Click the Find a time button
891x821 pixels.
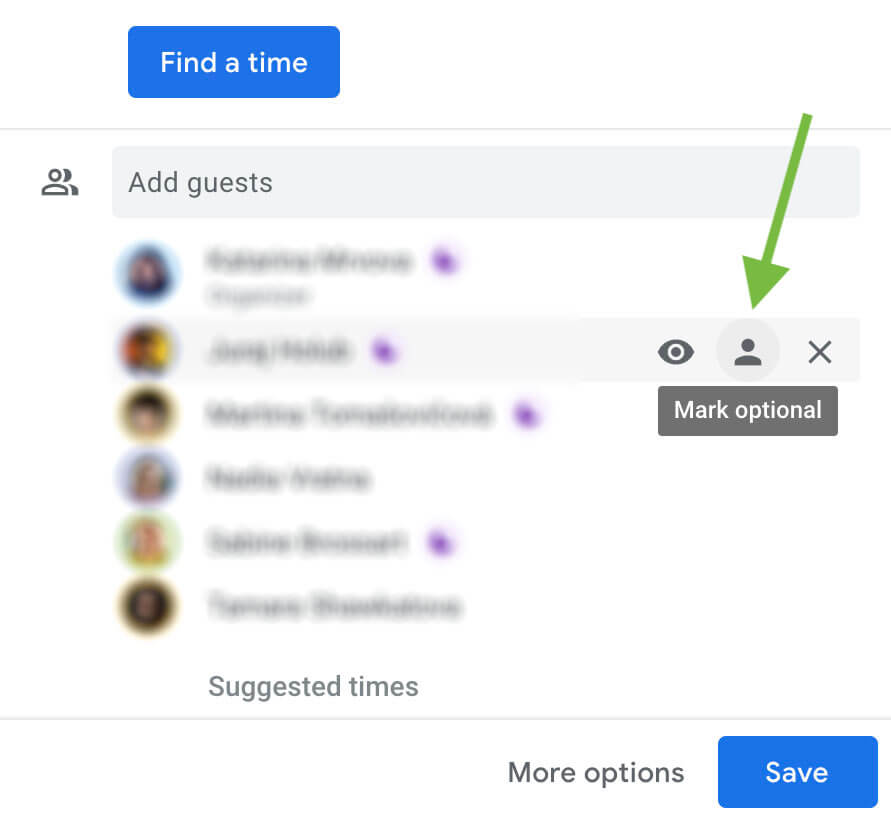[234, 62]
